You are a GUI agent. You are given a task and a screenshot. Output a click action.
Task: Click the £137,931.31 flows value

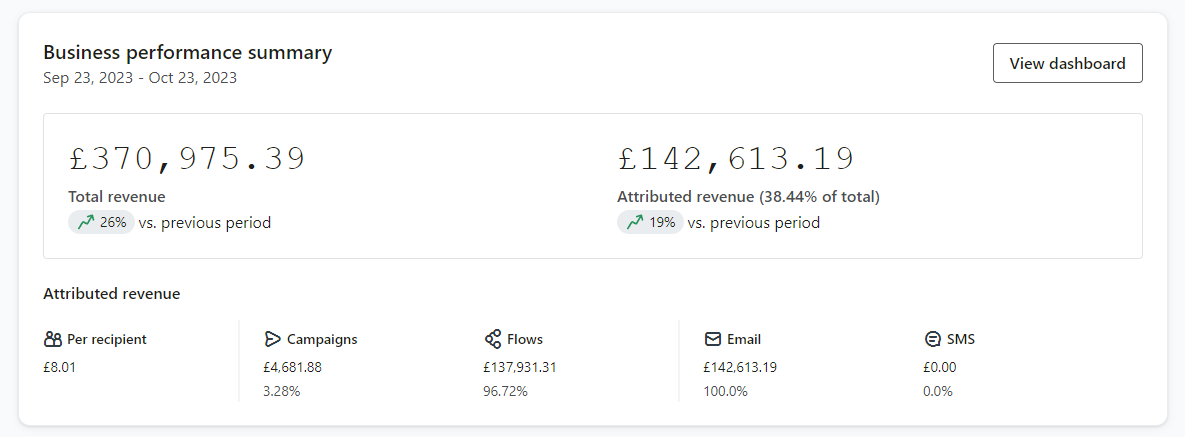pyautogui.click(x=520, y=368)
